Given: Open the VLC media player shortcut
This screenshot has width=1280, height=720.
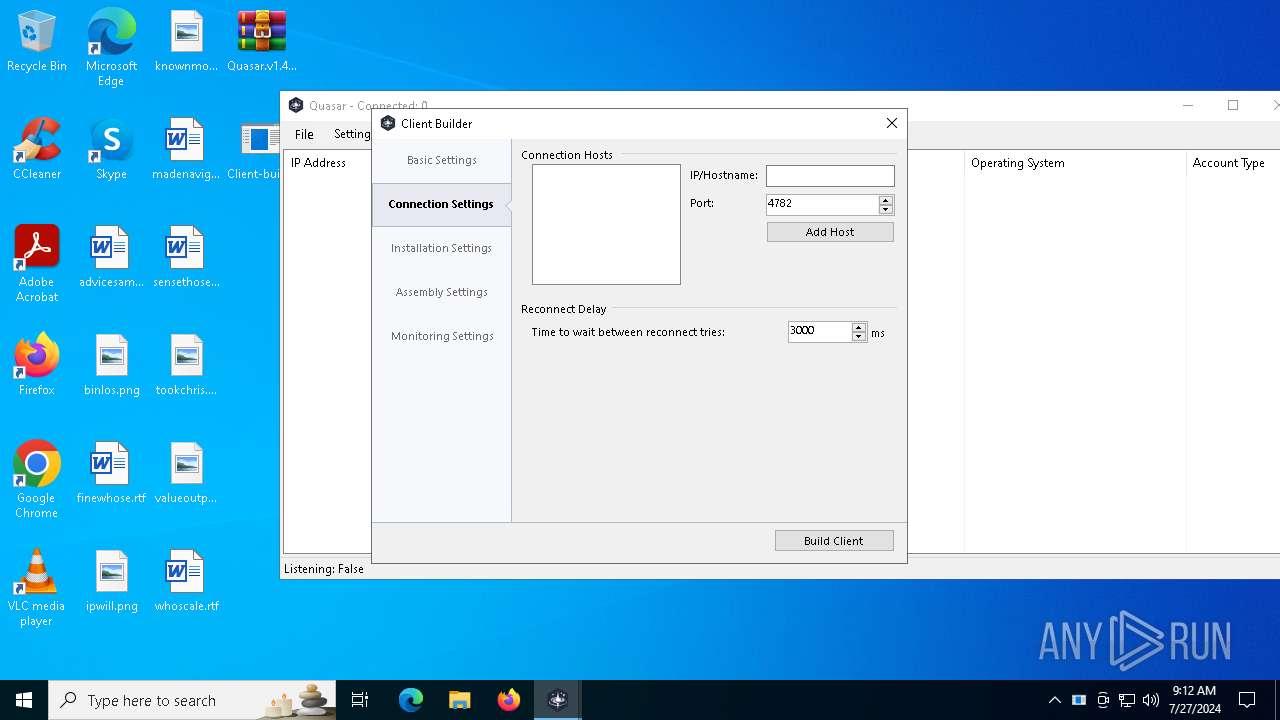Looking at the screenshot, I should coord(37,587).
